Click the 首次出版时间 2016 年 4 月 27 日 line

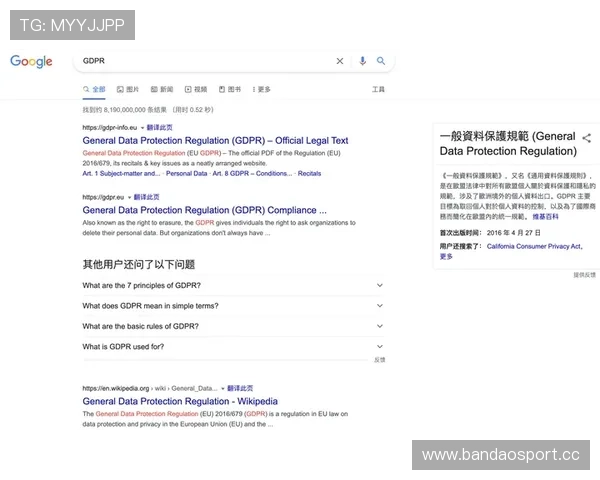(490, 233)
